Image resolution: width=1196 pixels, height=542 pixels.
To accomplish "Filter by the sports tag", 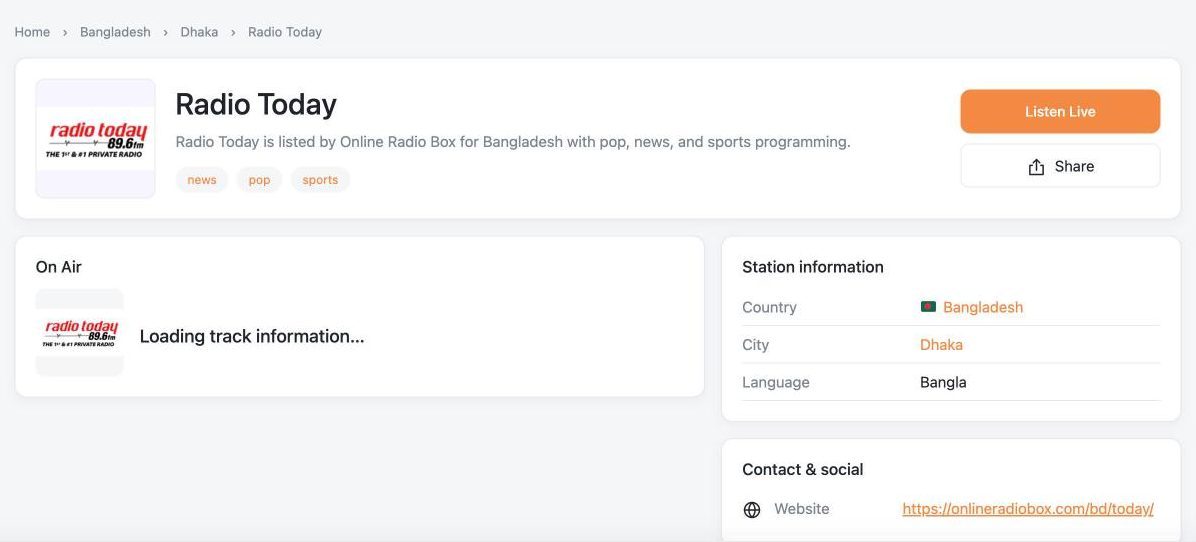I will [x=320, y=180].
